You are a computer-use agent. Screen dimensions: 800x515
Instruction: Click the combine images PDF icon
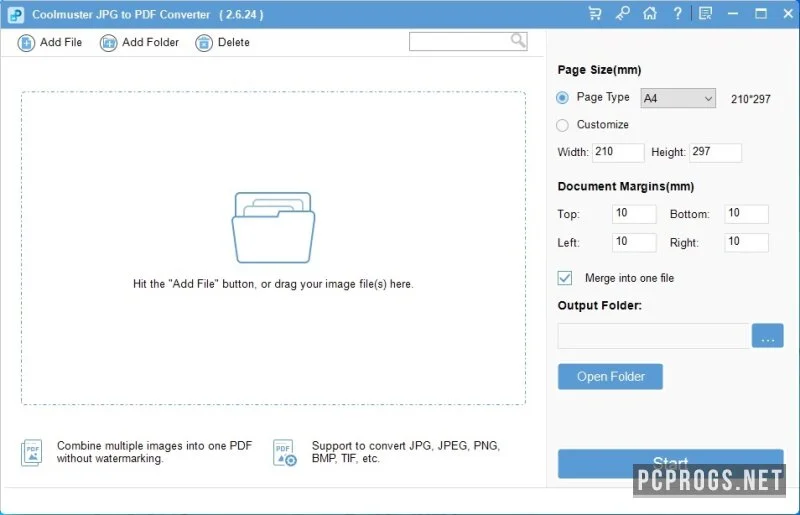(32, 453)
